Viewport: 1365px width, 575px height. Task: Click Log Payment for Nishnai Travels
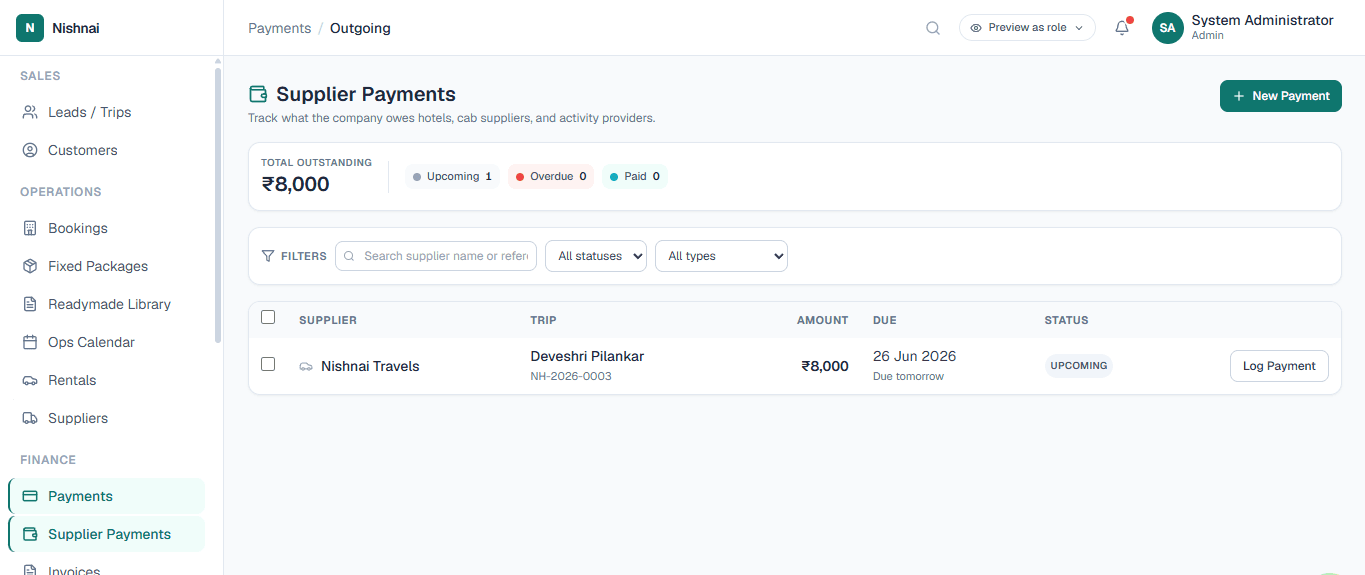(1279, 366)
